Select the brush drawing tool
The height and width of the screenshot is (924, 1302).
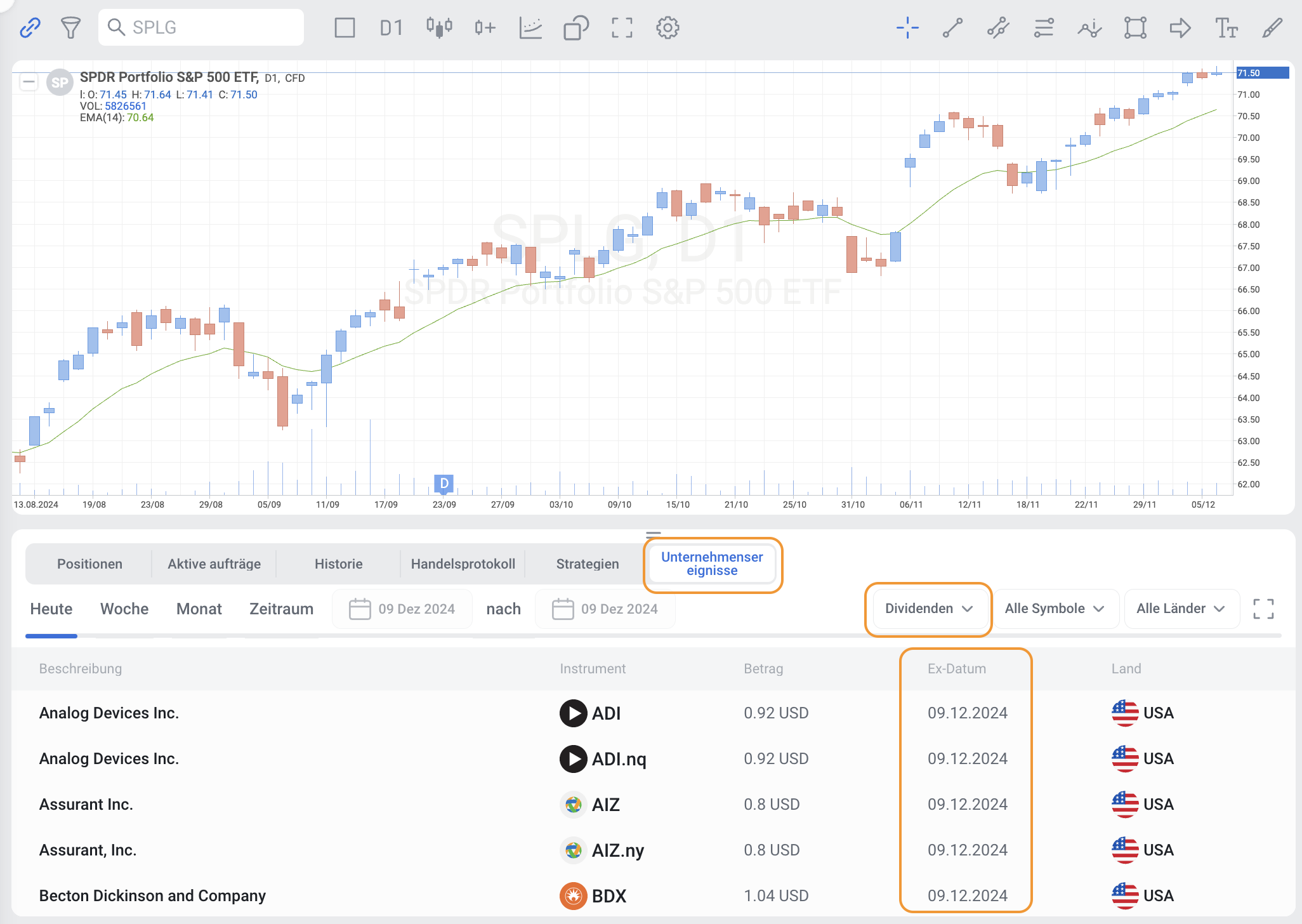[1272, 27]
